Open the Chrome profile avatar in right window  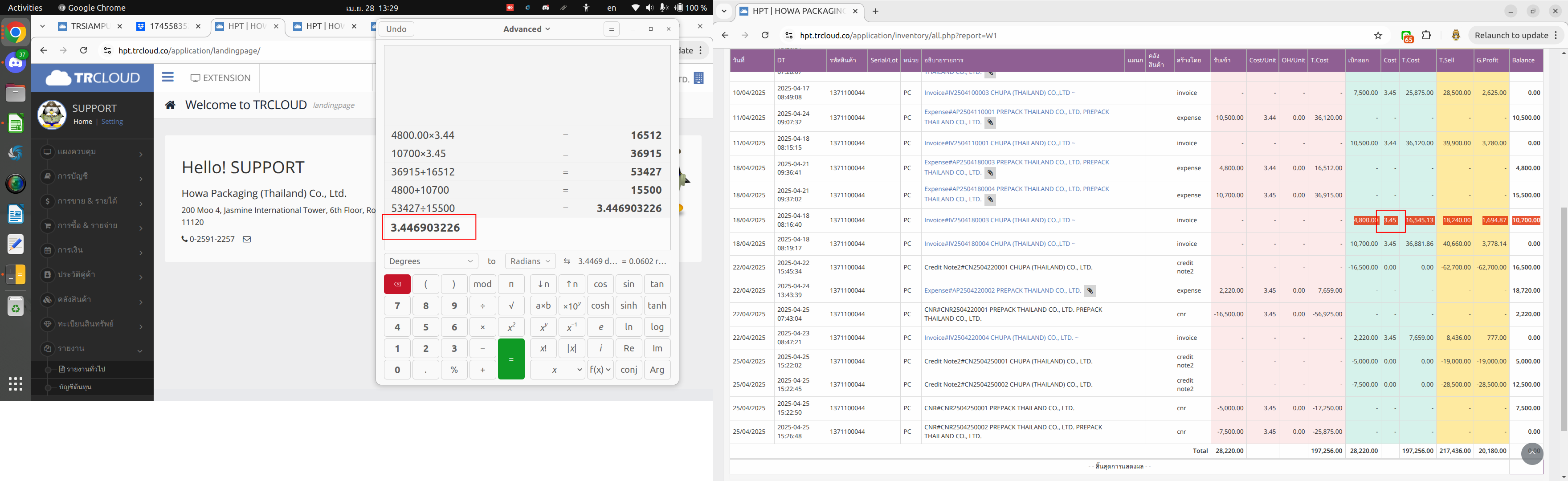tap(1455, 35)
